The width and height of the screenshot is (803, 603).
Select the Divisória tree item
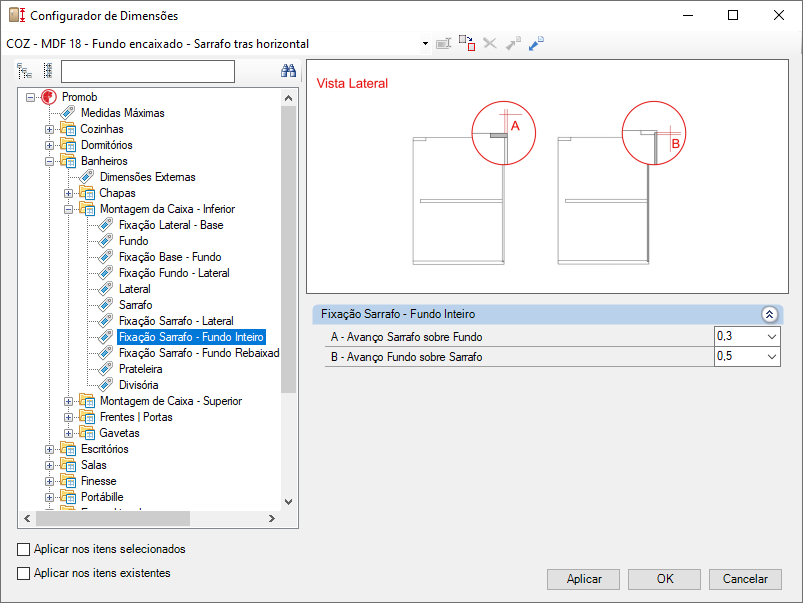138,385
